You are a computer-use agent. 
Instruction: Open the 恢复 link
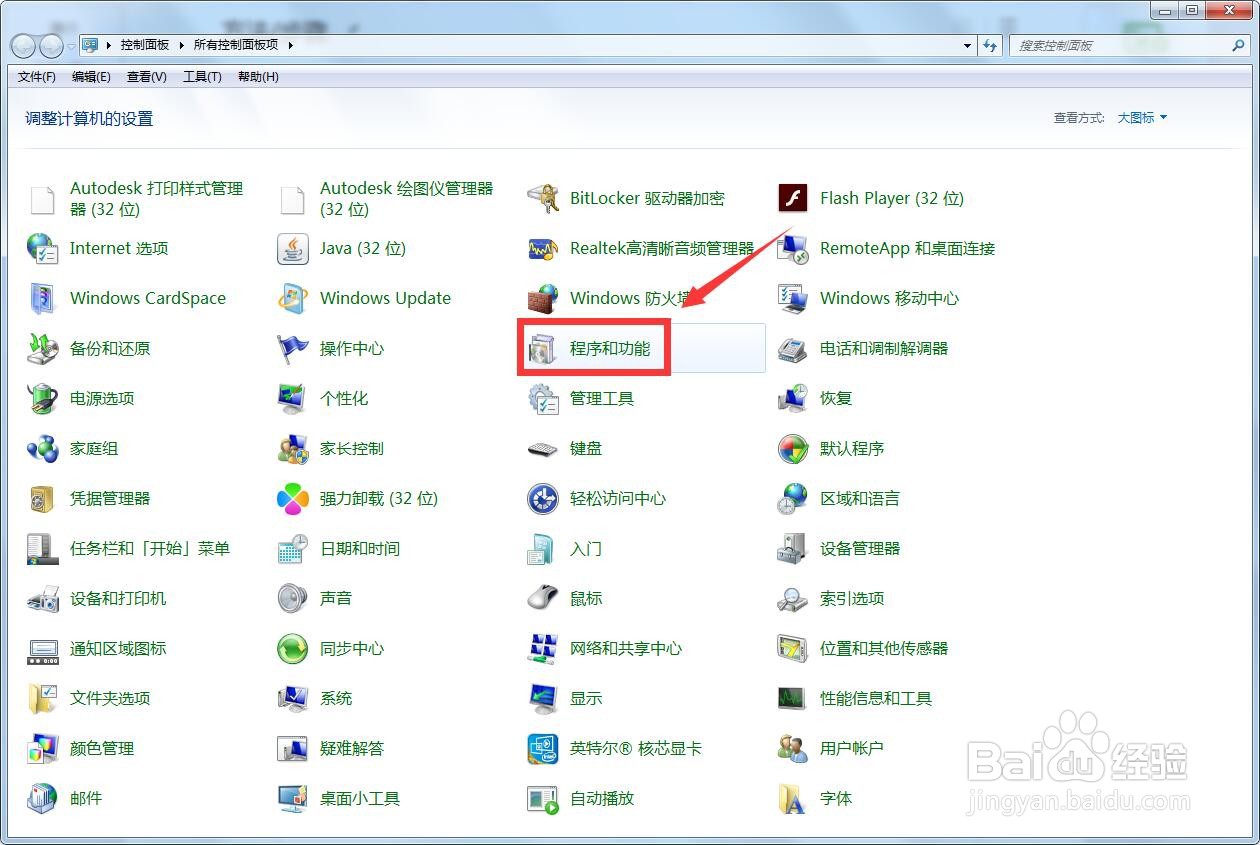836,398
